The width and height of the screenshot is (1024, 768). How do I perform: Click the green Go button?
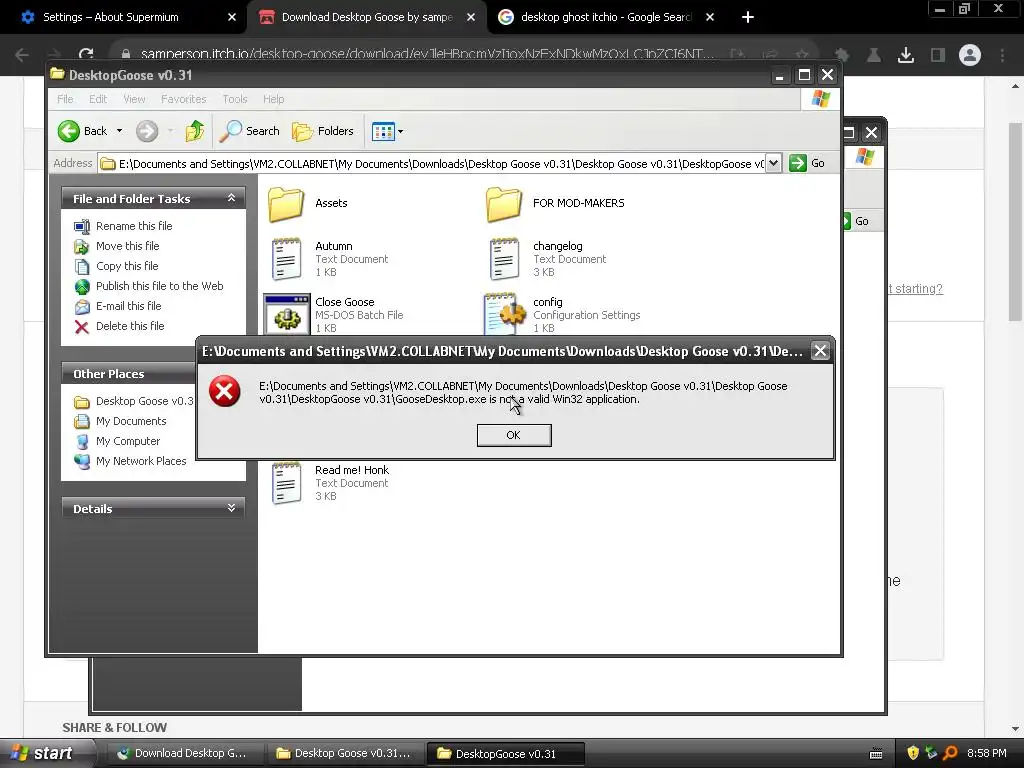[x=807, y=163]
